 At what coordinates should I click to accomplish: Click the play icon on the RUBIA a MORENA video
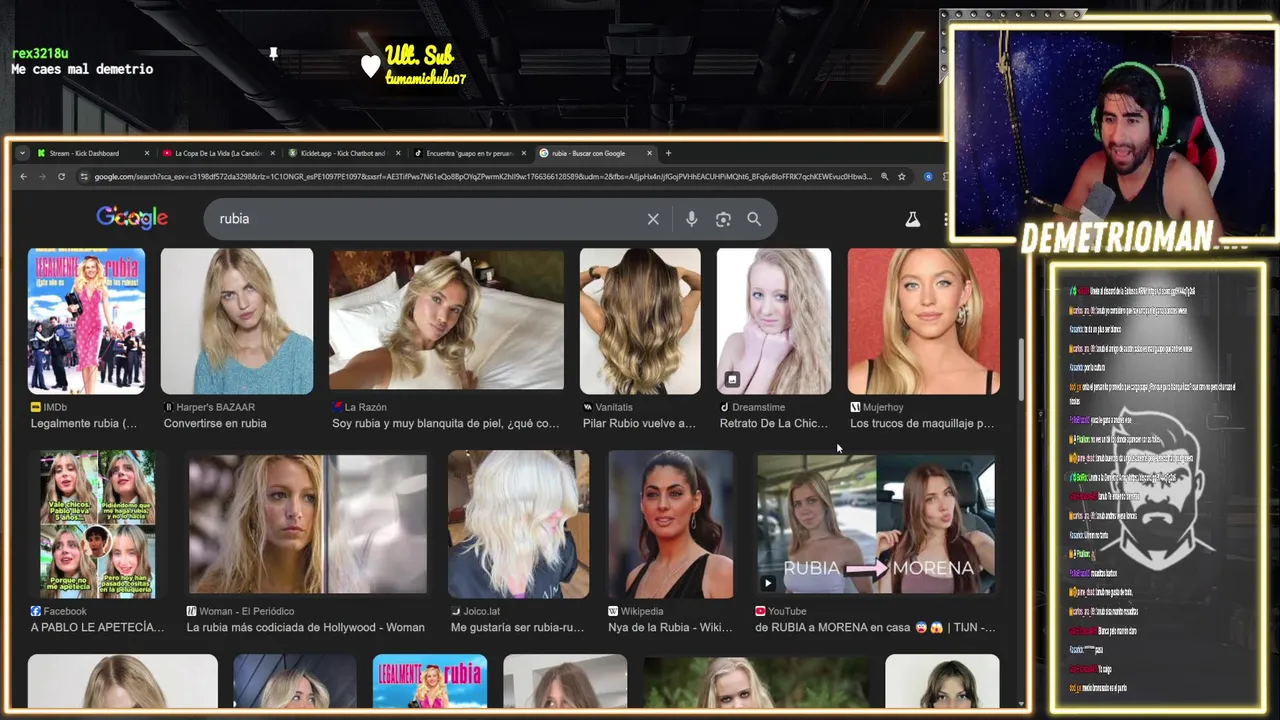[x=768, y=583]
